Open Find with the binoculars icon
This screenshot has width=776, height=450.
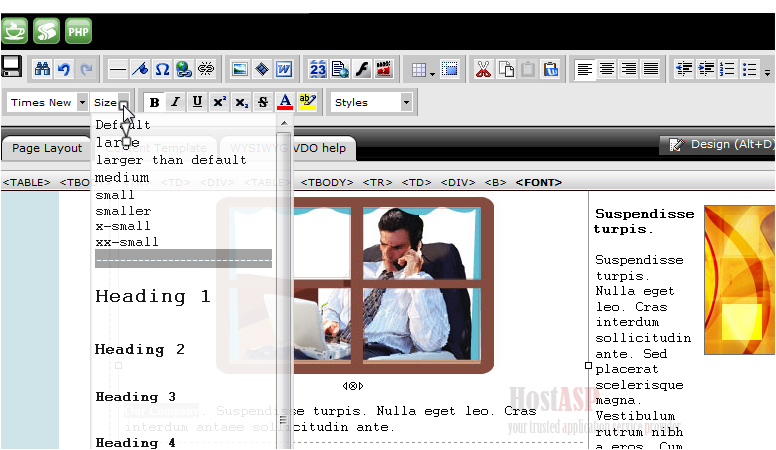42,69
